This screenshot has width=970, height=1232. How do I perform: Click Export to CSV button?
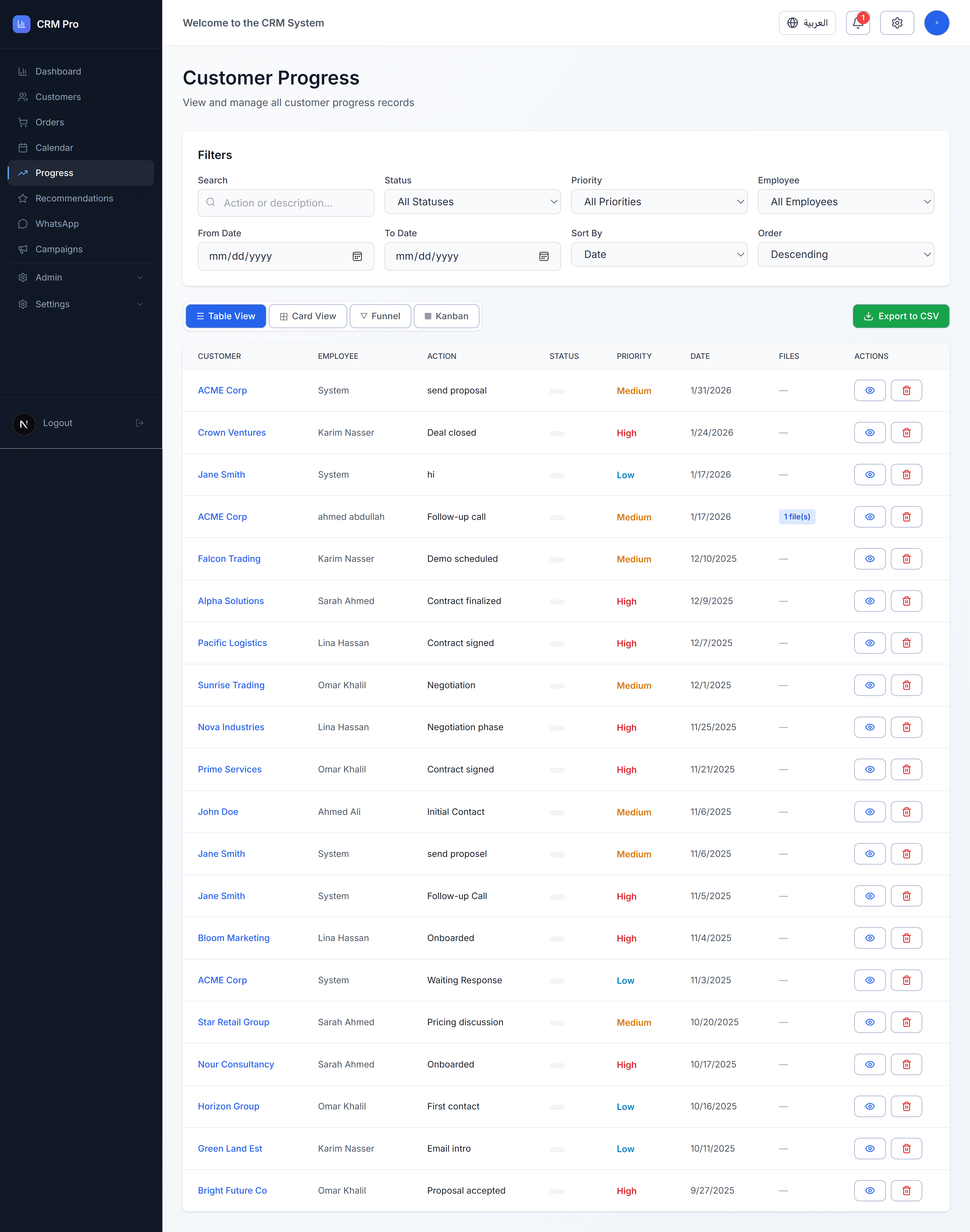pyautogui.click(x=901, y=316)
